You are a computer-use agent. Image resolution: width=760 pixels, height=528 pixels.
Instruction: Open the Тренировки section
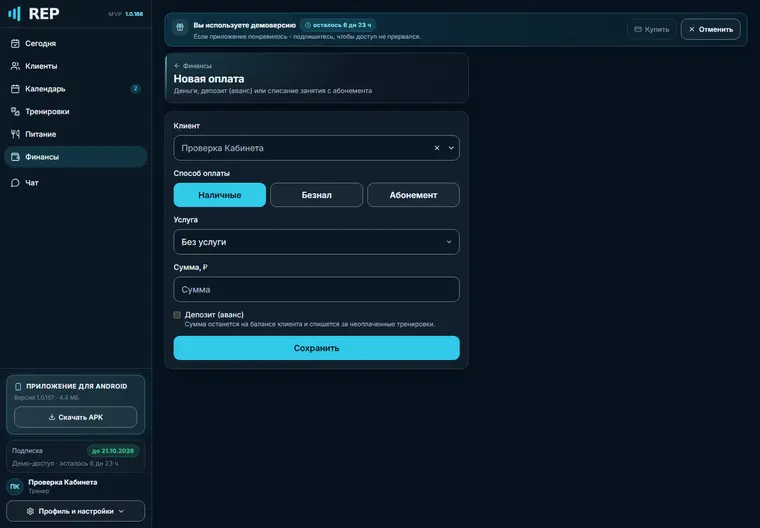click(x=76, y=112)
